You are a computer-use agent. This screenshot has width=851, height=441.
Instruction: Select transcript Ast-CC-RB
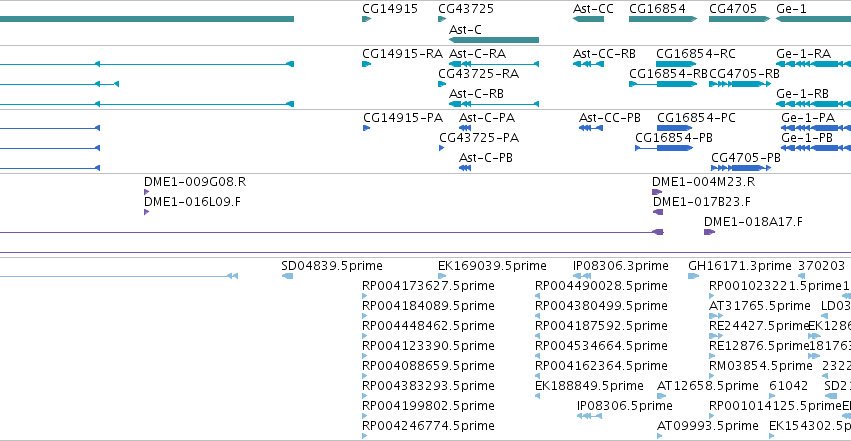(x=588, y=64)
